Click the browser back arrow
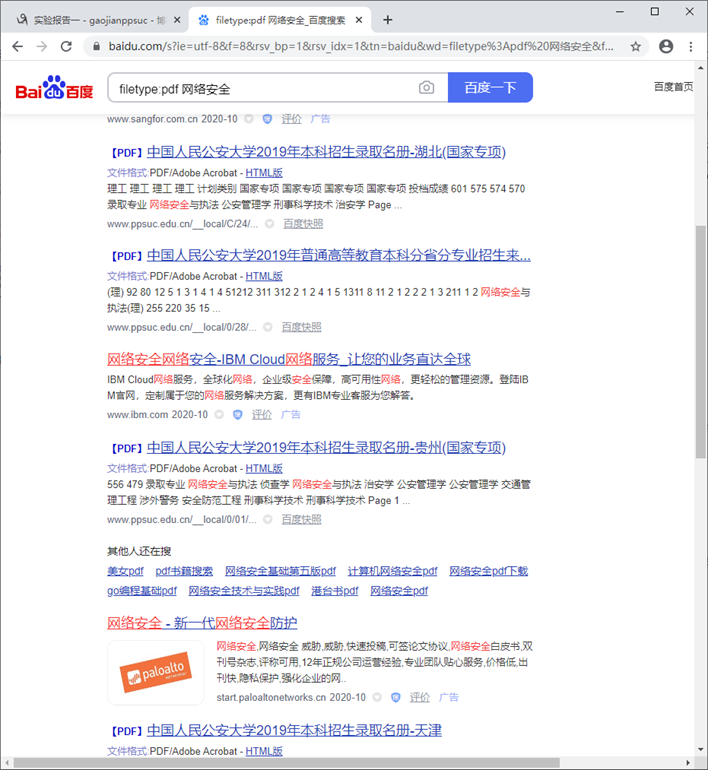Screen dimensions: 708x770 18,47
